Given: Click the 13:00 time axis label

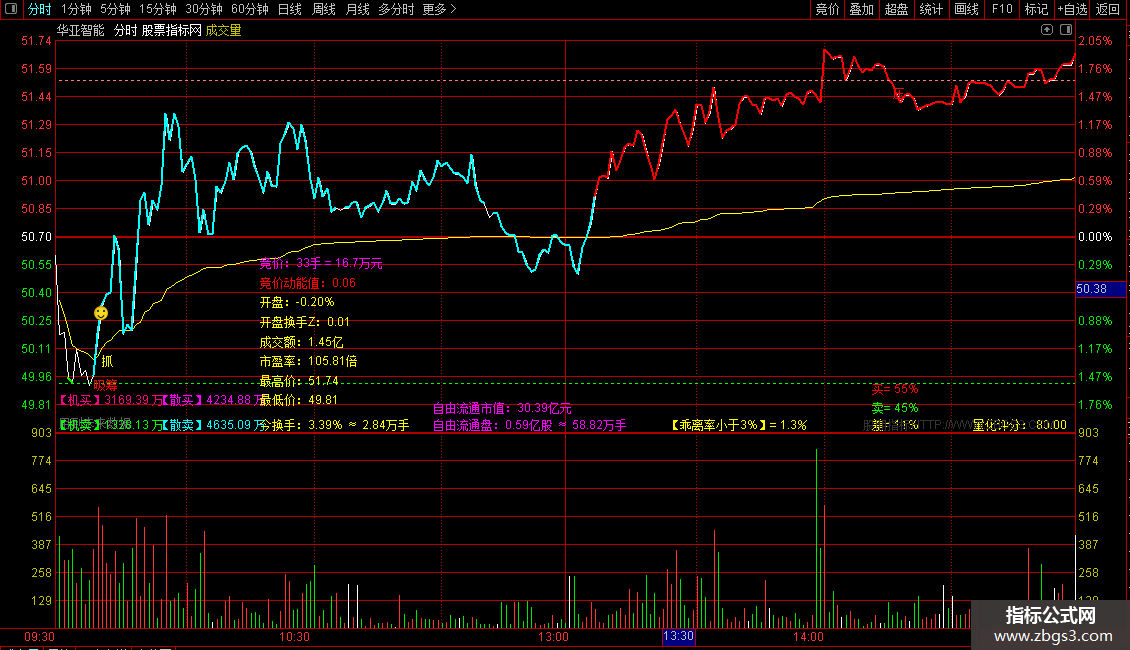Looking at the screenshot, I should coord(553,637).
